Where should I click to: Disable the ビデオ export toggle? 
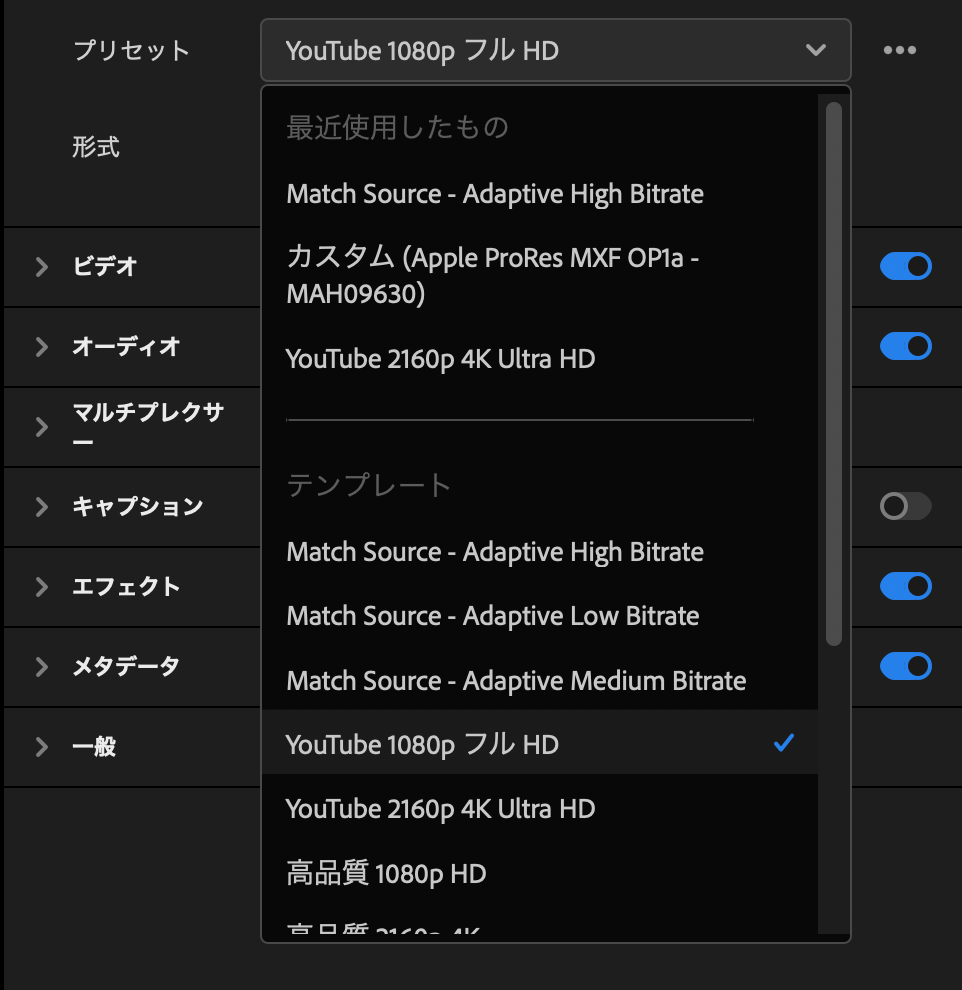point(906,266)
